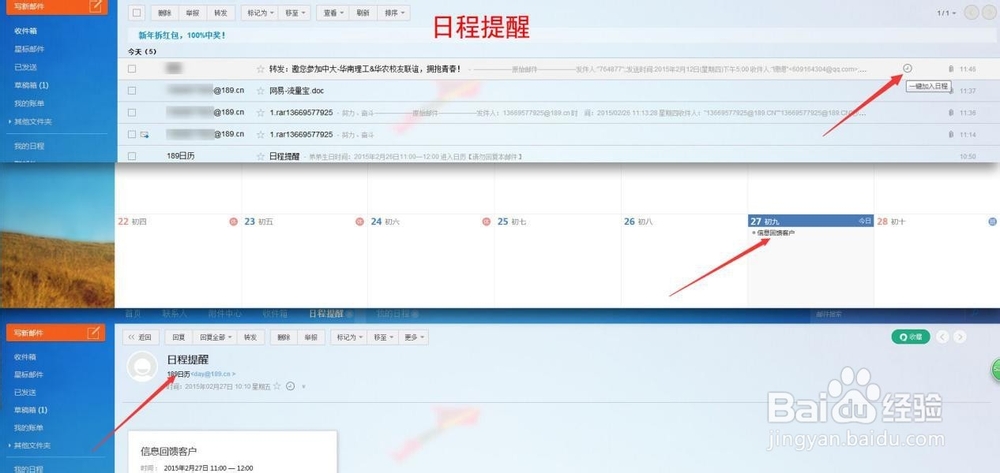This screenshot has height=473, width=1000.
Task: Open next email with the arrow beside 收藏
Action: (x=960, y=337)
